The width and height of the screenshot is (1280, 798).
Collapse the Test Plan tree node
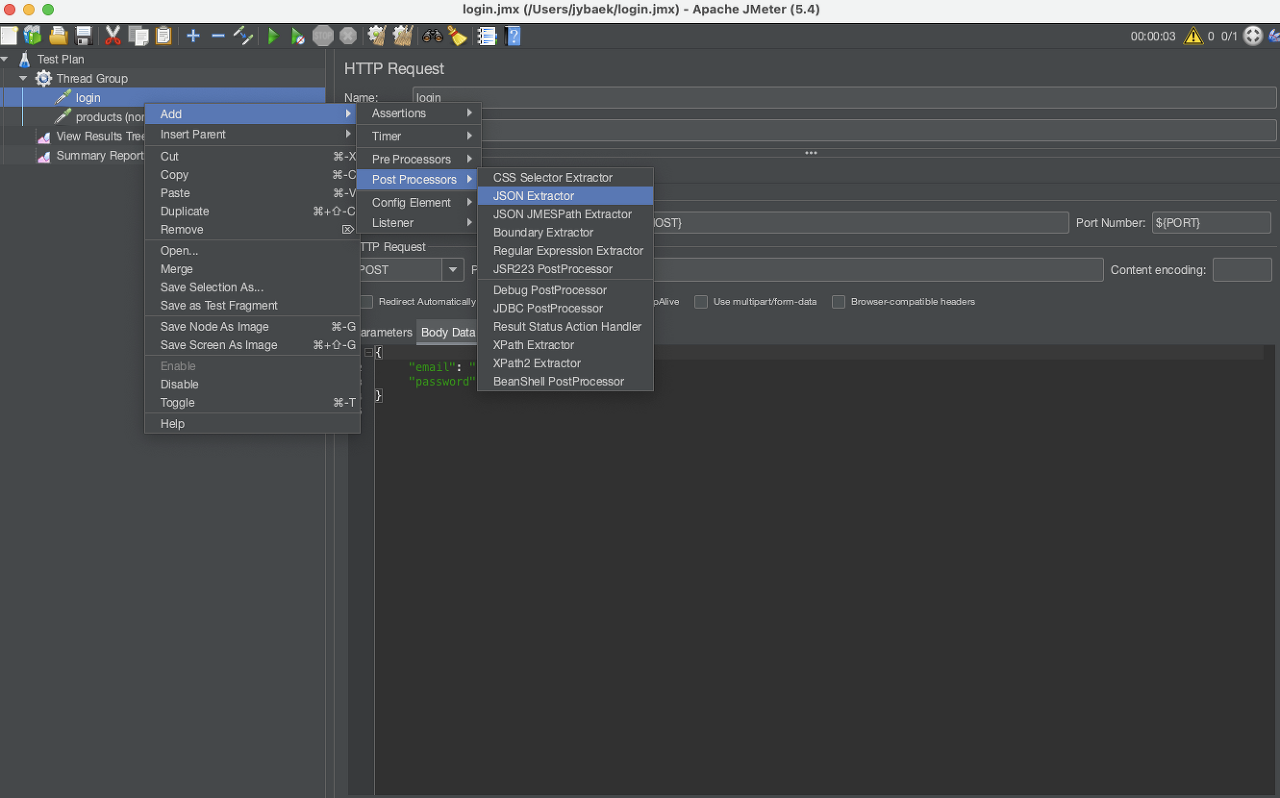(5, 59)
